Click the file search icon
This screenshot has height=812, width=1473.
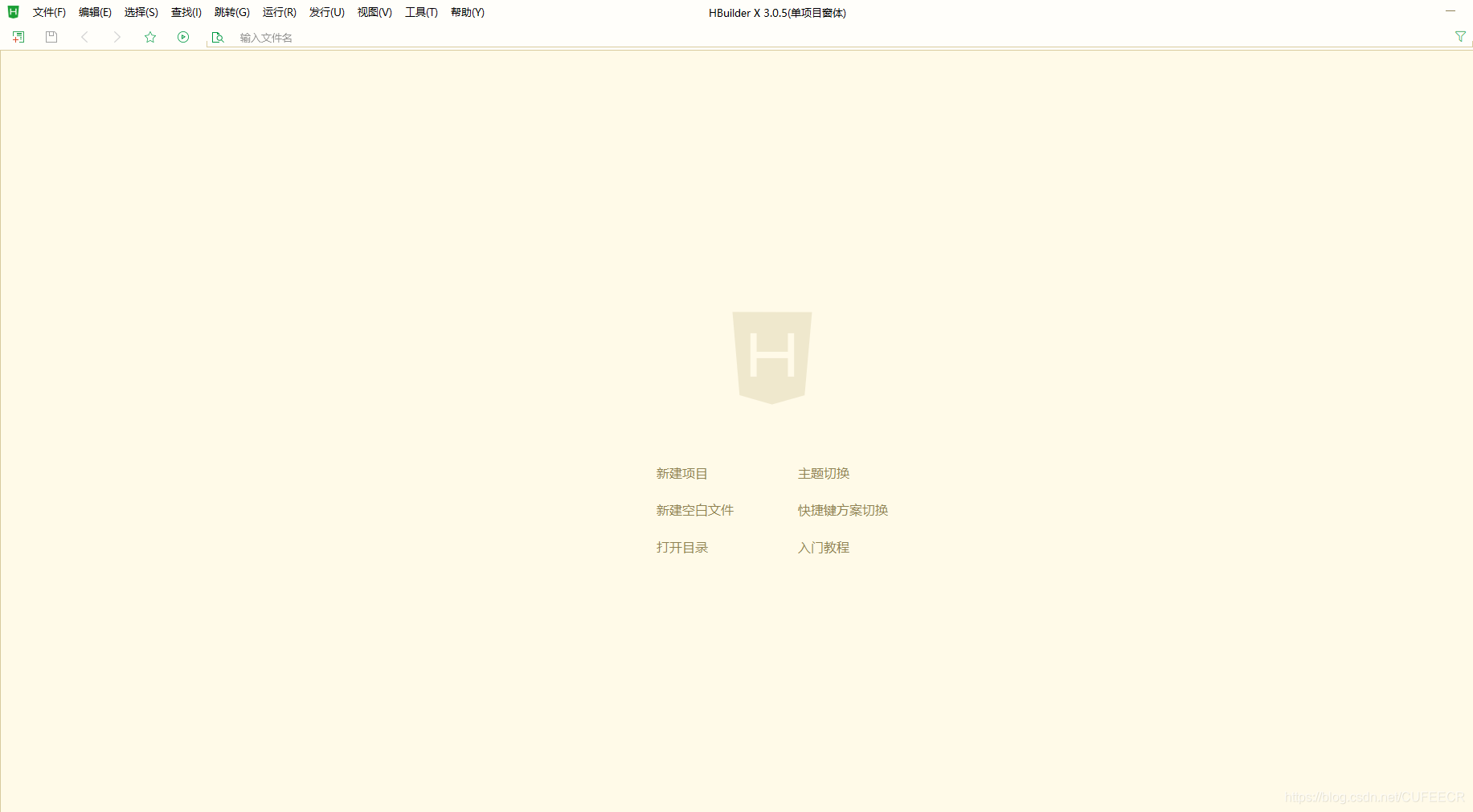pyautogui.click(x=217, y=38)
